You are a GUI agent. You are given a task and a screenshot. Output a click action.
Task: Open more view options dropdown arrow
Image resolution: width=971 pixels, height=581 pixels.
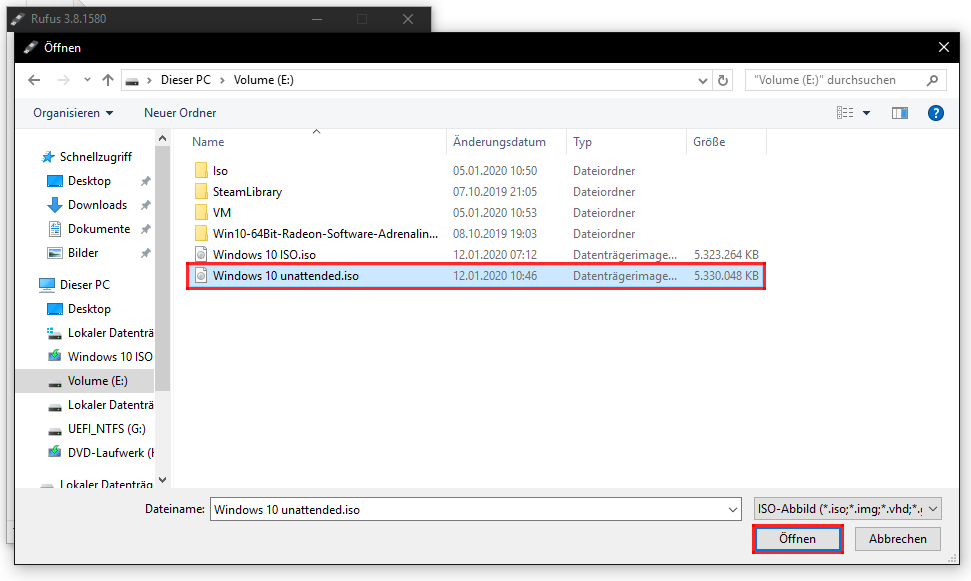[866, 113]
